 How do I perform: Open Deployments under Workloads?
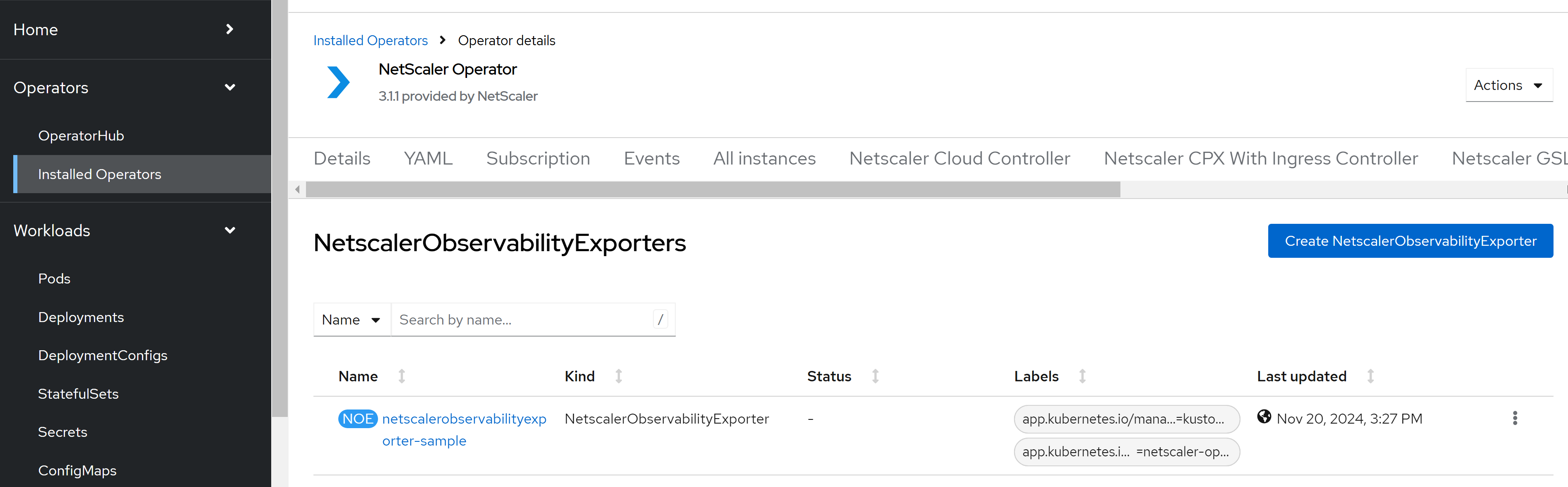tap(81, 317)
